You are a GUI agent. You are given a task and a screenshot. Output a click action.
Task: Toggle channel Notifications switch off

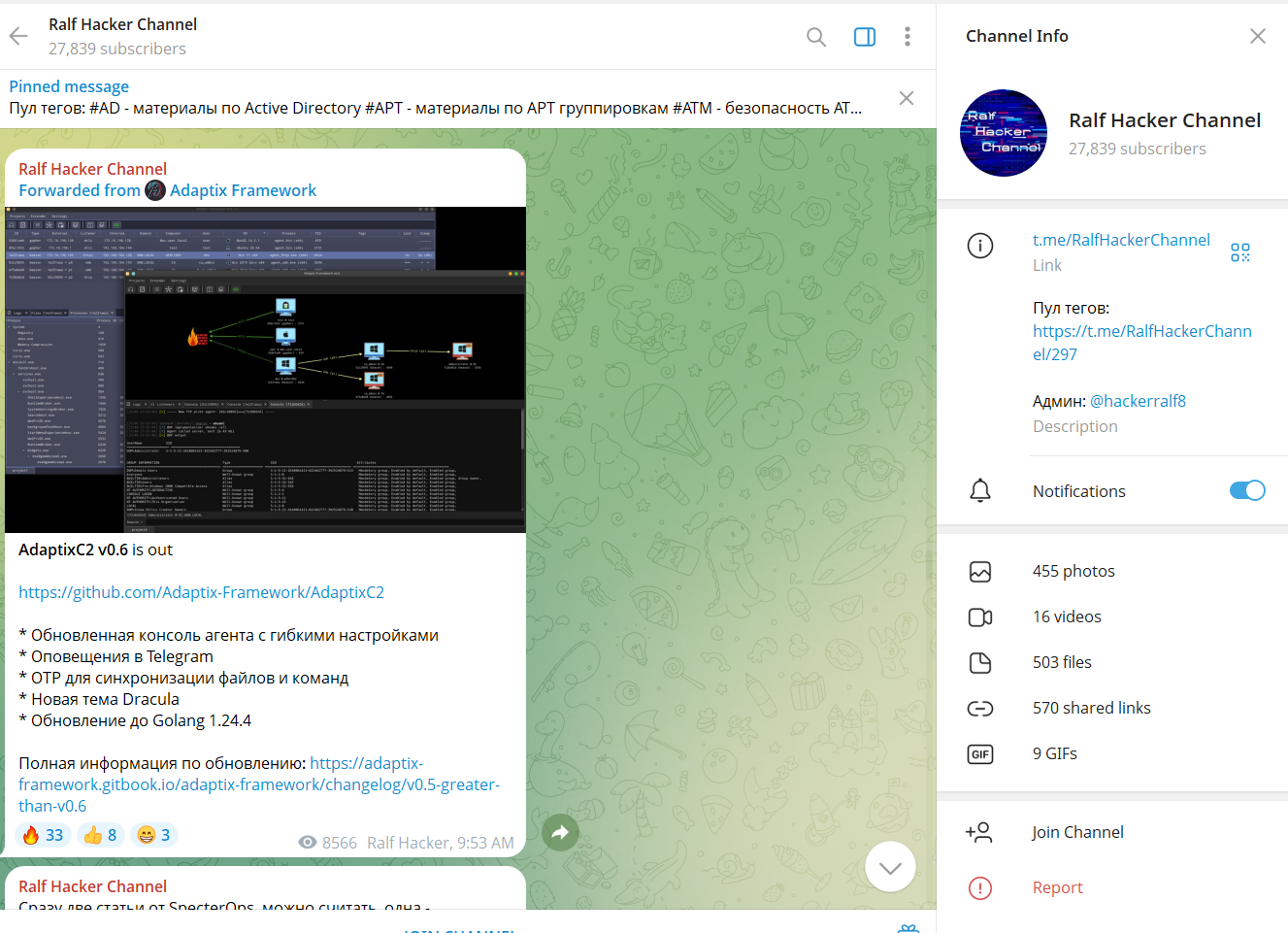click(x=1246, y=490)
